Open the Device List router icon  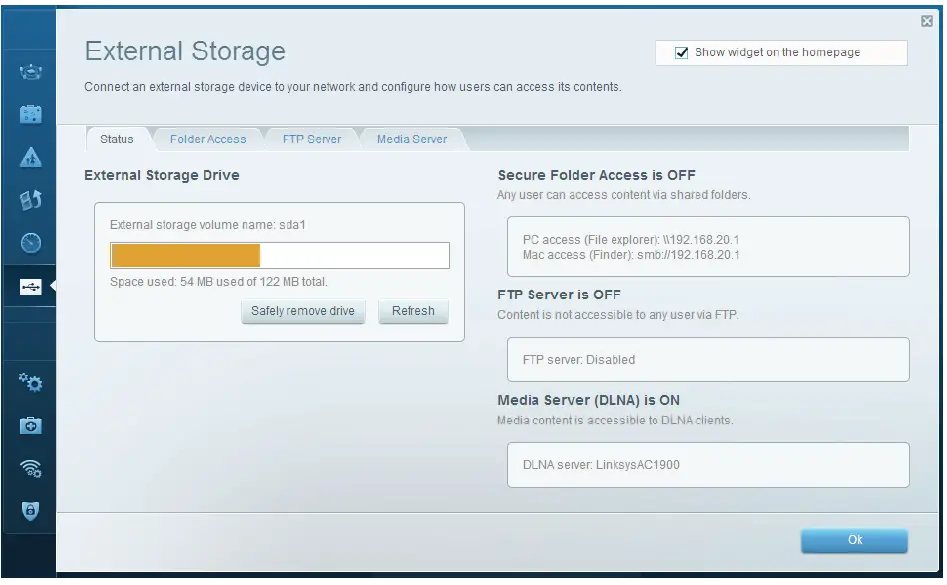tap(30, 73)
